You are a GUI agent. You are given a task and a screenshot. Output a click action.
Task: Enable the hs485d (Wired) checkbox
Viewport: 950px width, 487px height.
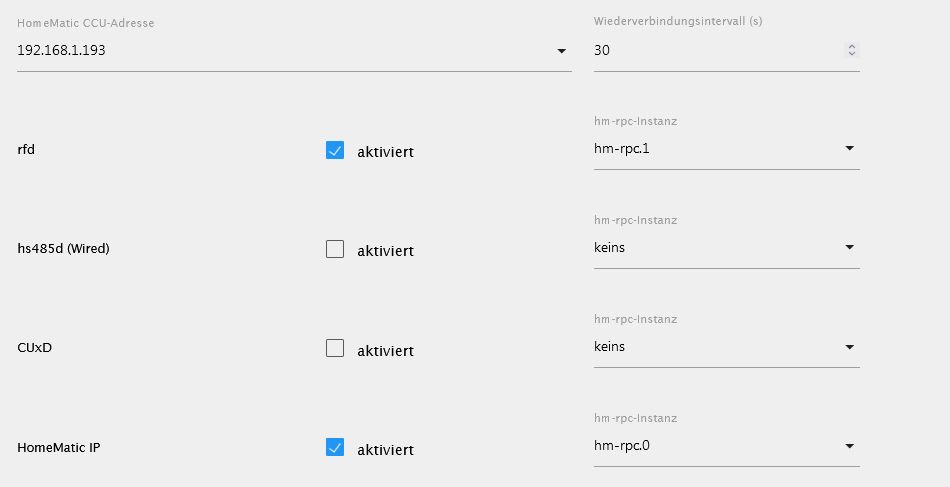pos(335,250)
